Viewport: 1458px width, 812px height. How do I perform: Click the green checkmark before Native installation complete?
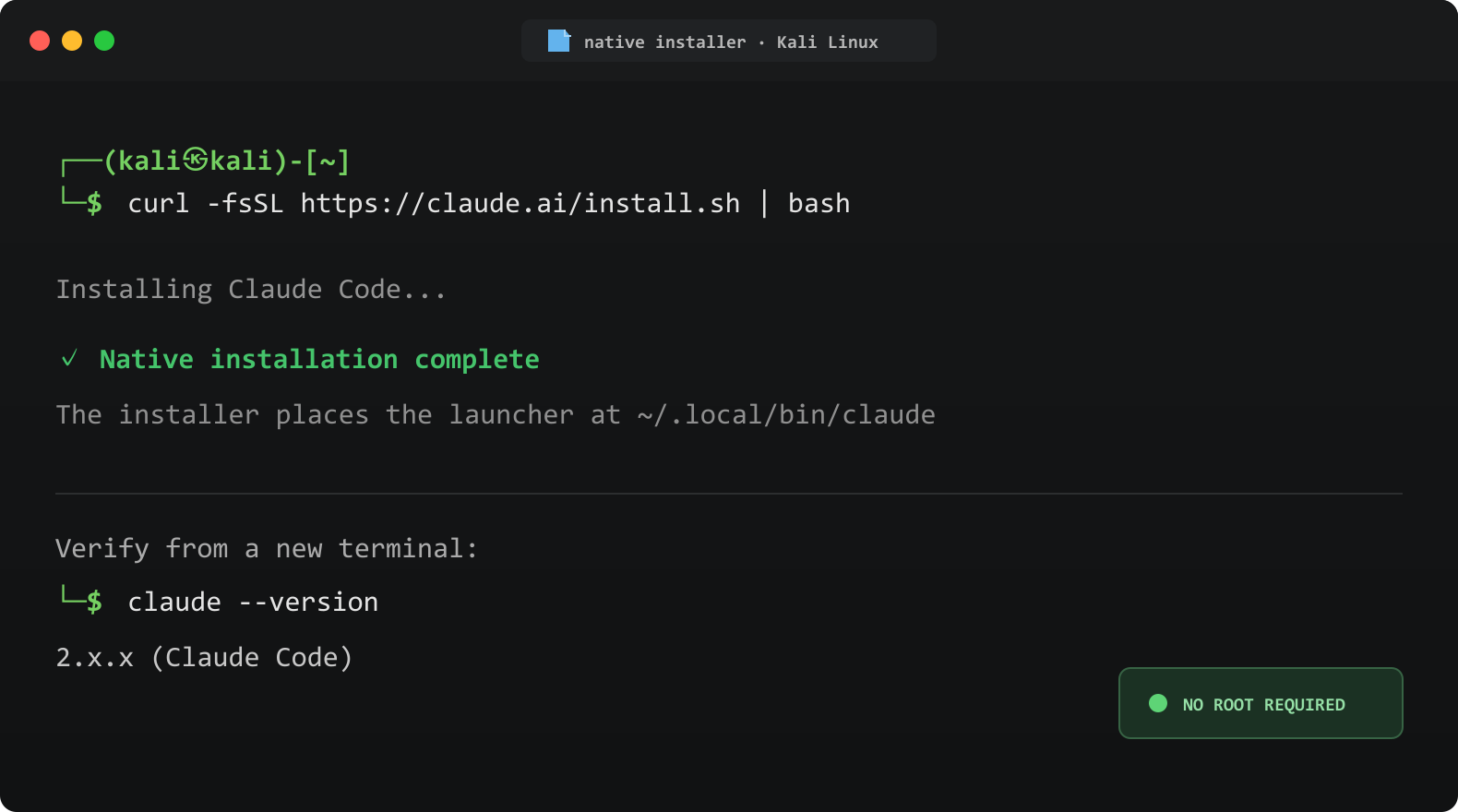tap(69, 358)
